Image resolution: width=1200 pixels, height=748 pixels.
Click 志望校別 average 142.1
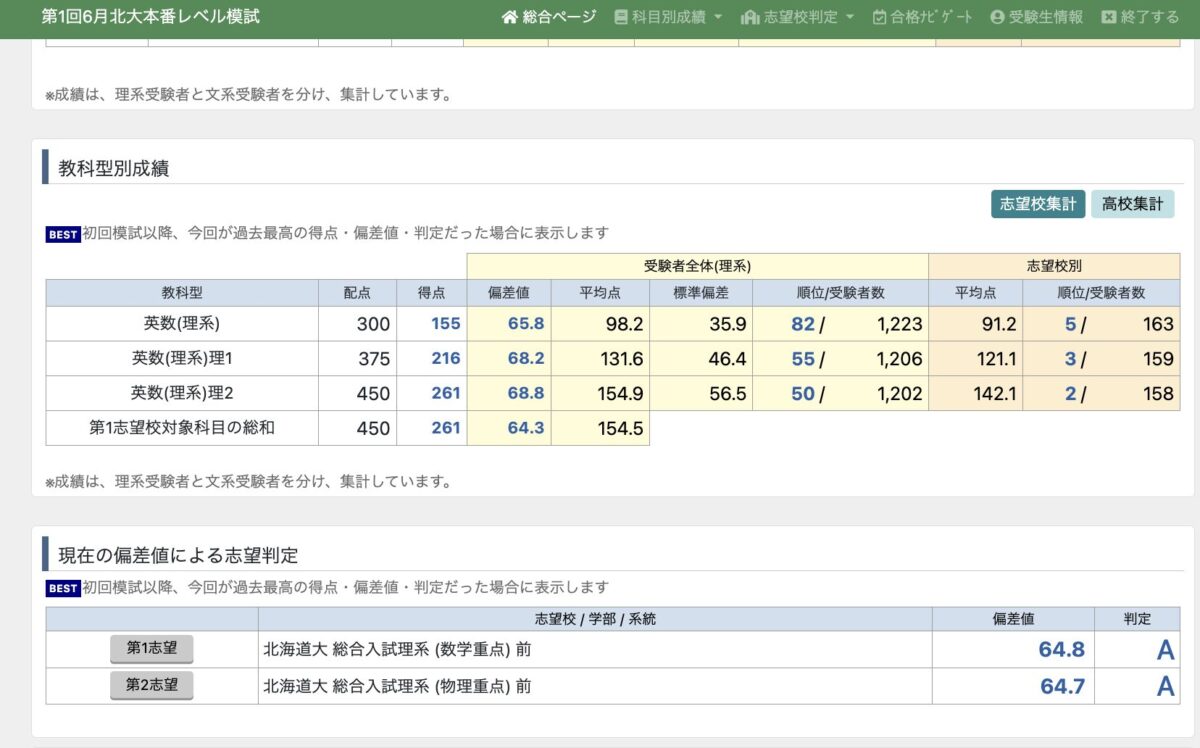coord(994,394)
